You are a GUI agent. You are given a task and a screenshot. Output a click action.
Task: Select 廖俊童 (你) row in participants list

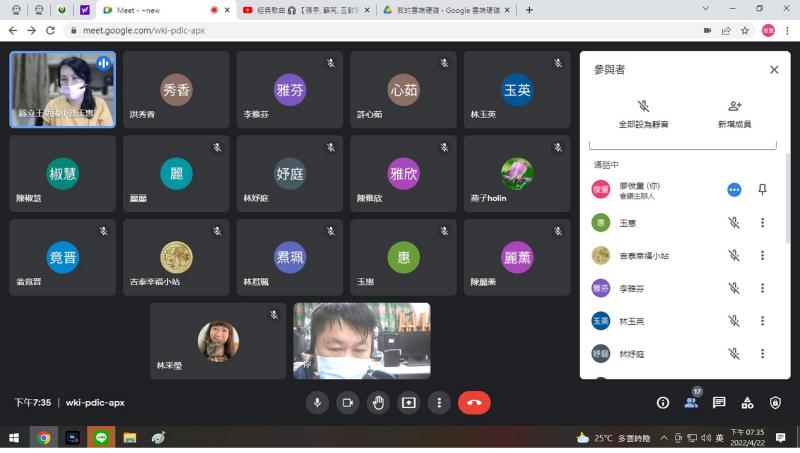(683, 190)
